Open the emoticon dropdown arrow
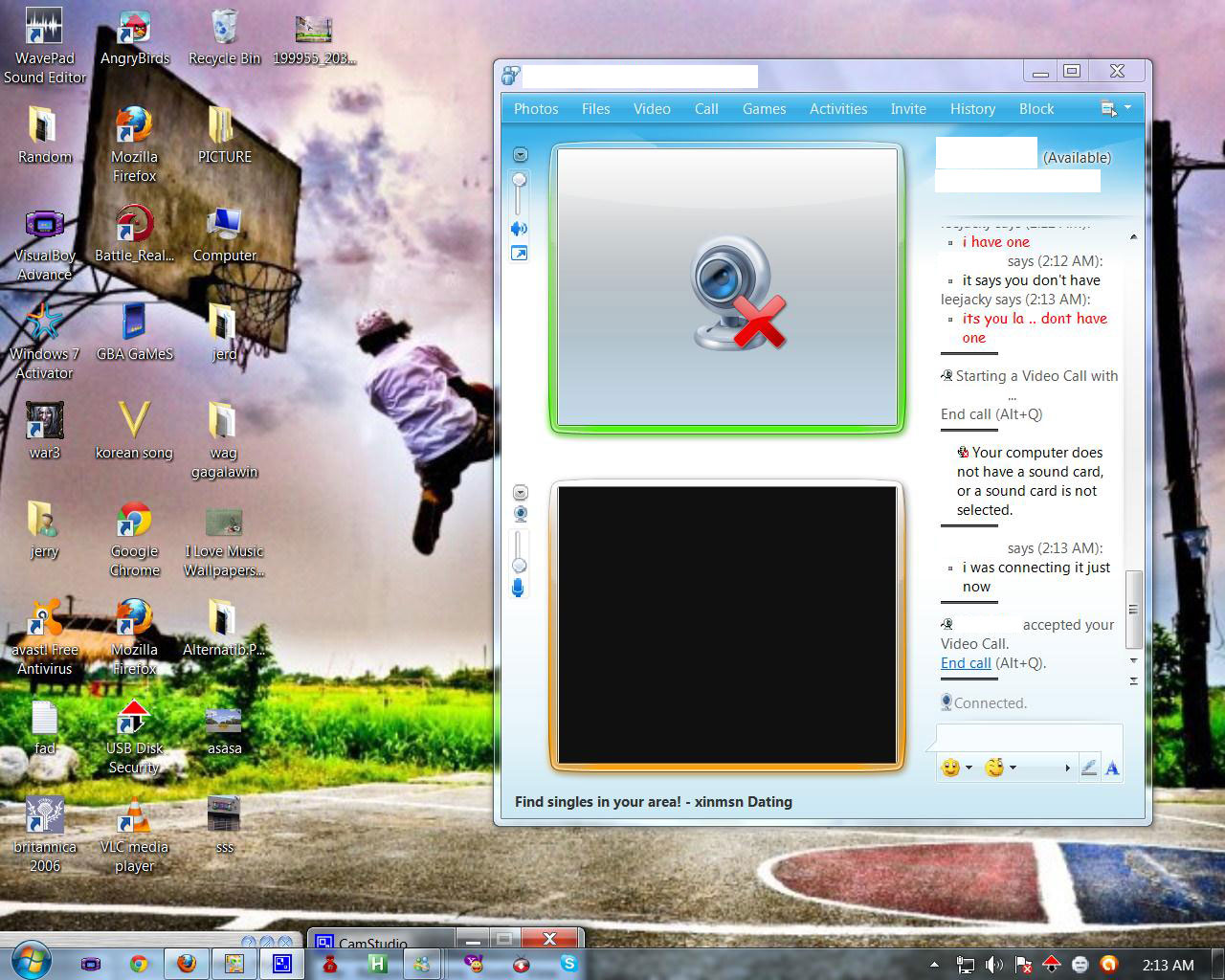The width and height of the screenshot is (1225, 980). pyautogui.click(x=969, y=768)
